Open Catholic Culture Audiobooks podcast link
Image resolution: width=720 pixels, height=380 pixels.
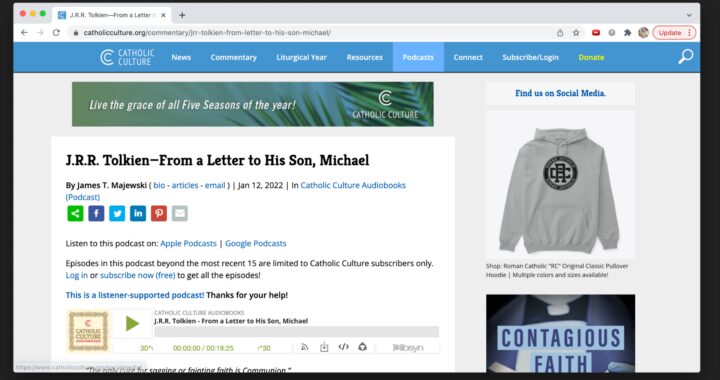[353, 185]
